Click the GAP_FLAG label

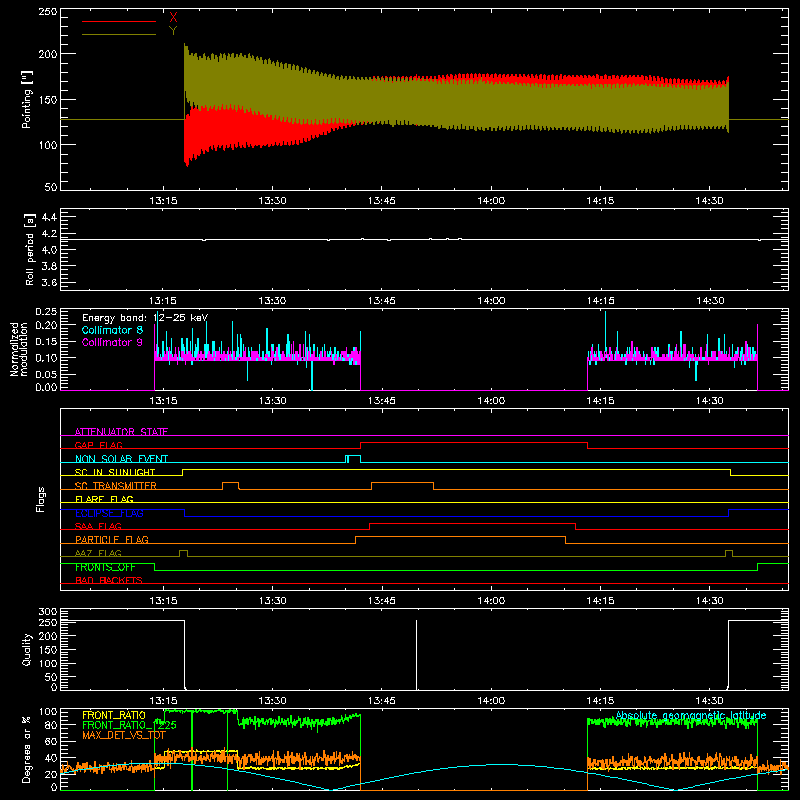[98, 445]
